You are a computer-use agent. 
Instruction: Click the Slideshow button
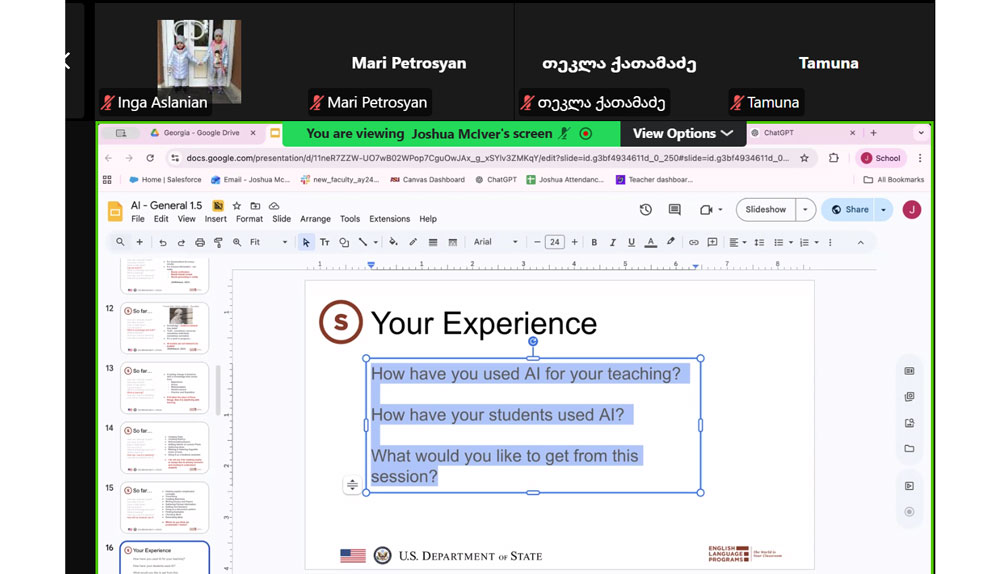pyautogui.click(x=765, y=210)
